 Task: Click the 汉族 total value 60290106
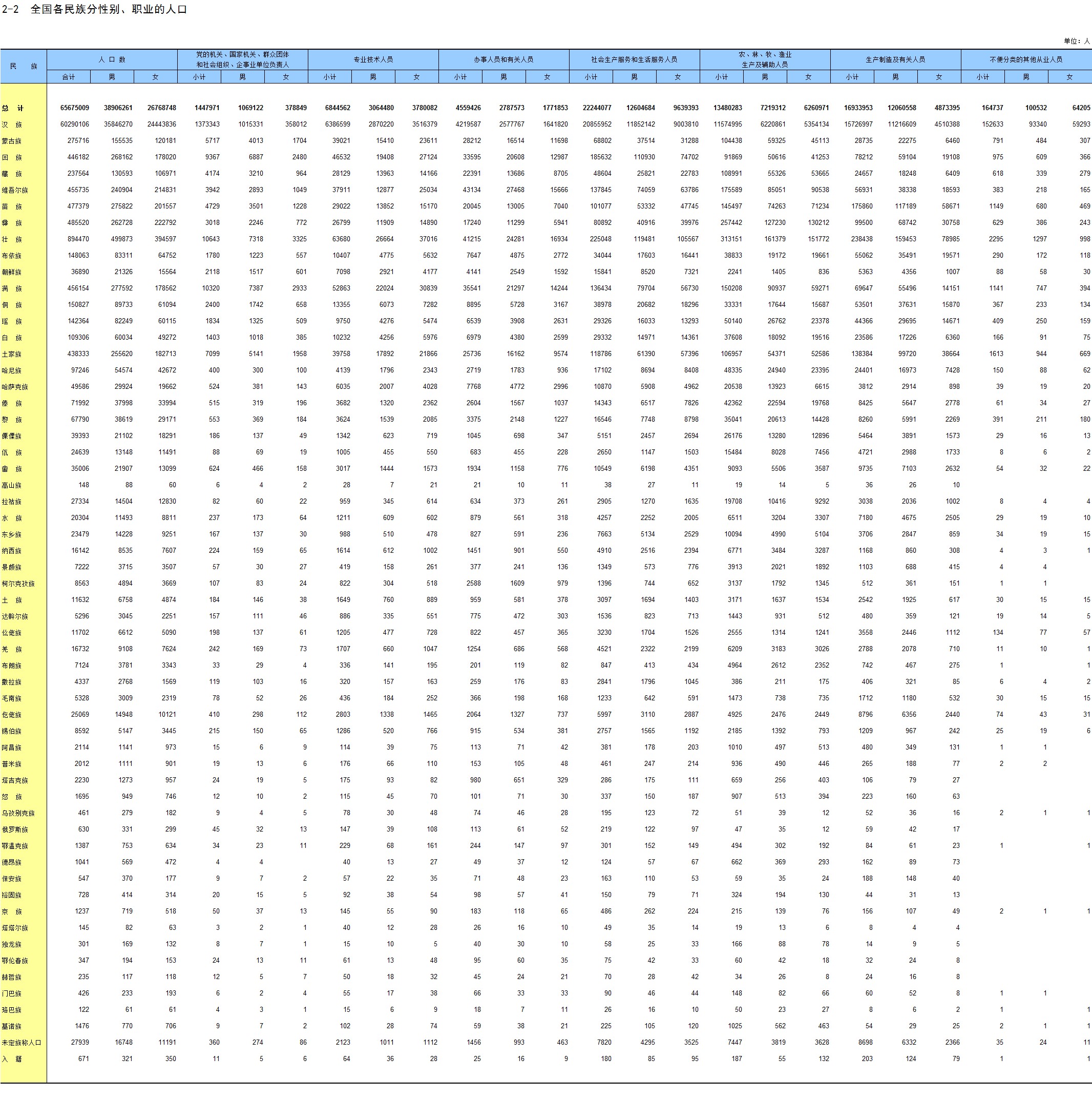tap(75, 124)
